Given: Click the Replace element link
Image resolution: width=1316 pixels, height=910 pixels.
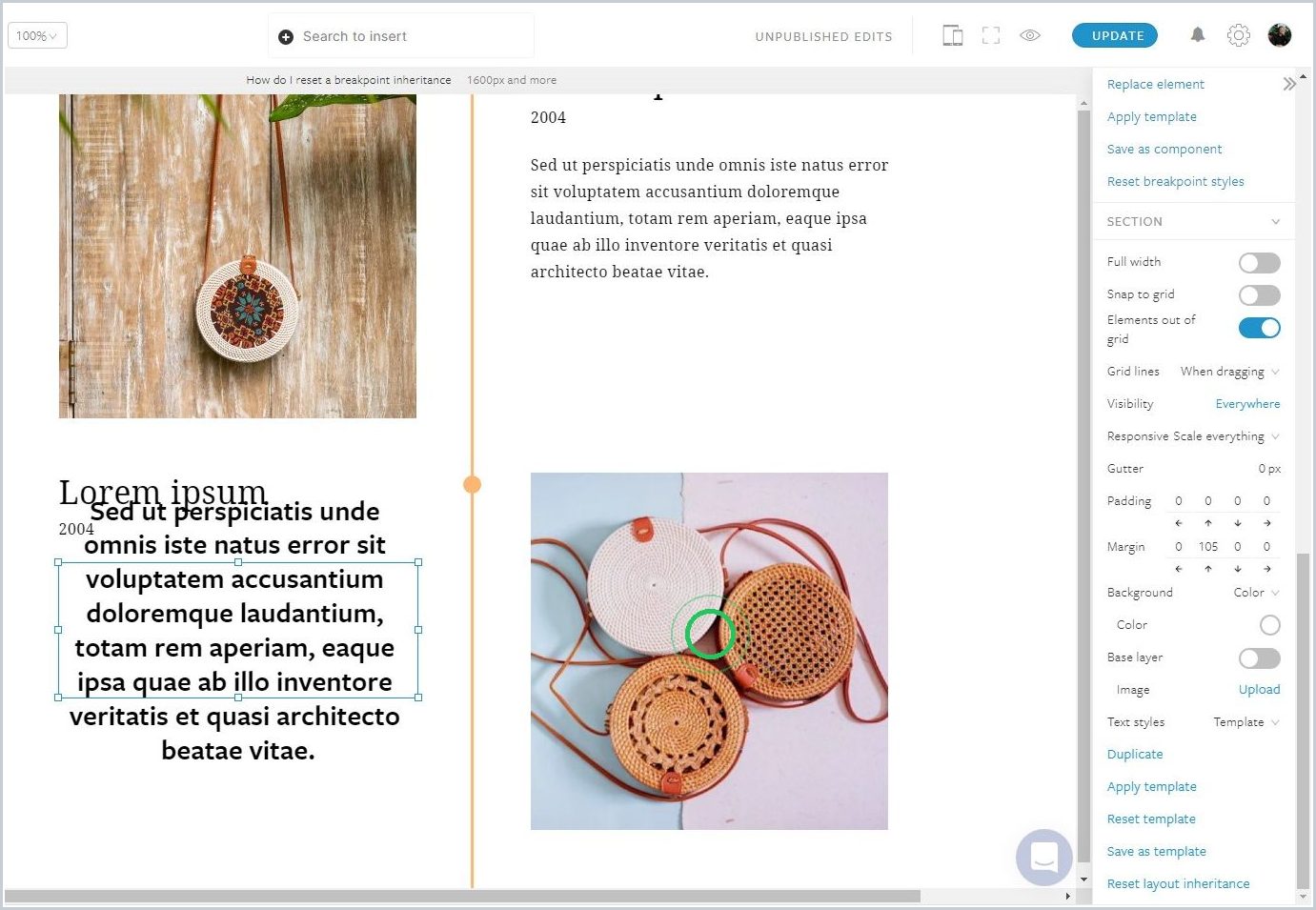Looking at the screenshot, I should click(x=1155, y=84).
